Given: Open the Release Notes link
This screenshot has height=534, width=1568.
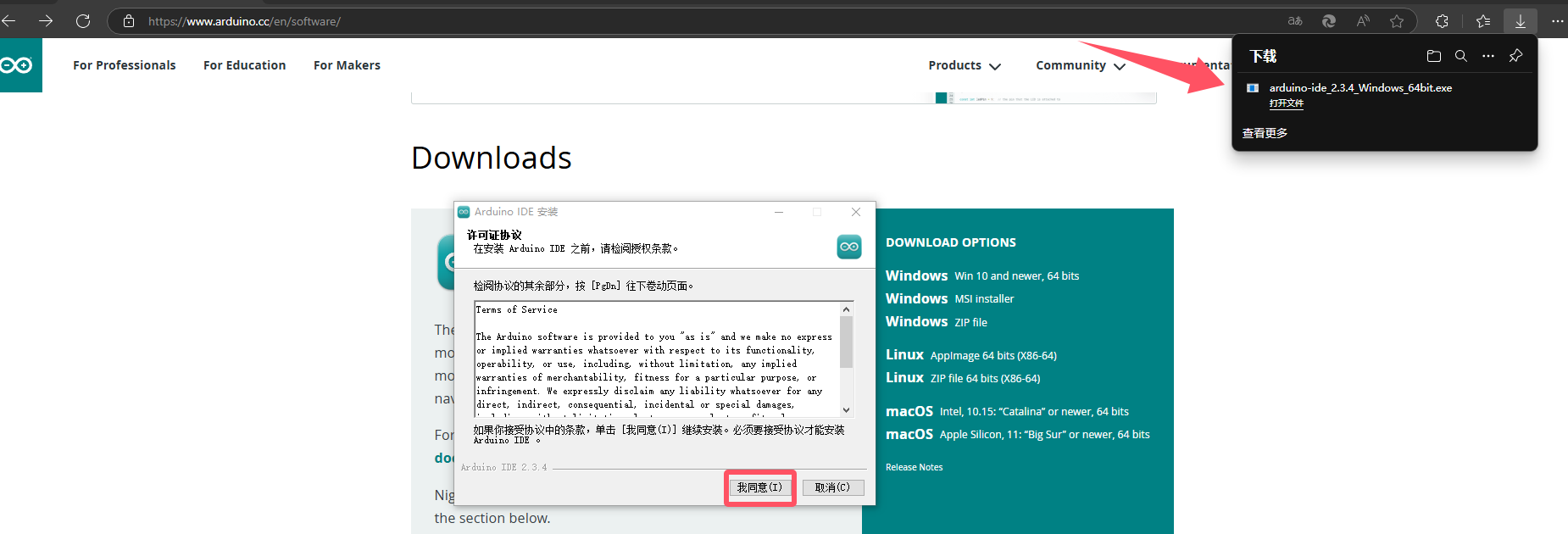Looking at the screenshot, I should click(x=914, y=467).
